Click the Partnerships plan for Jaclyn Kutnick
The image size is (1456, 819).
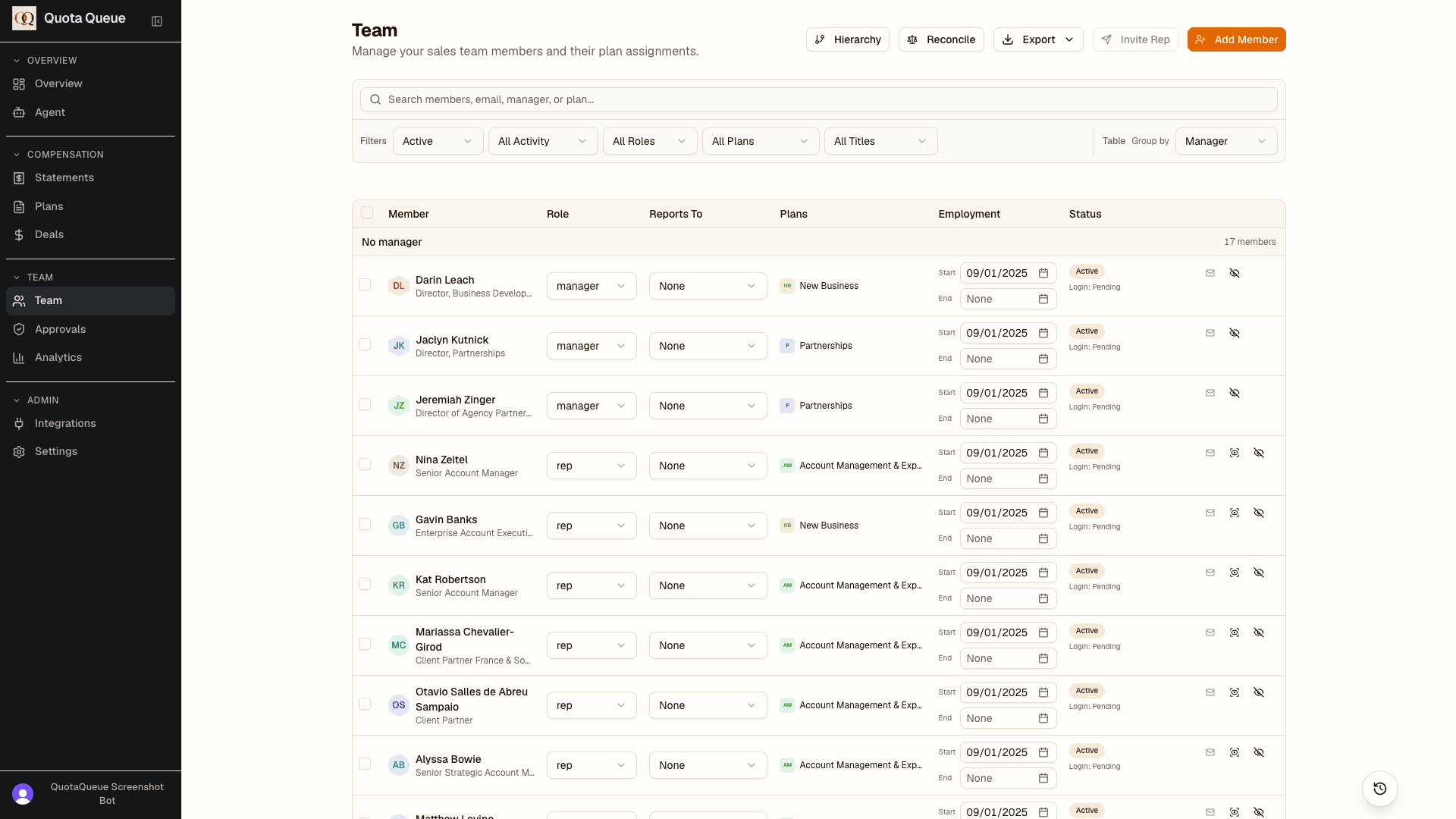[x=816, y=346]
